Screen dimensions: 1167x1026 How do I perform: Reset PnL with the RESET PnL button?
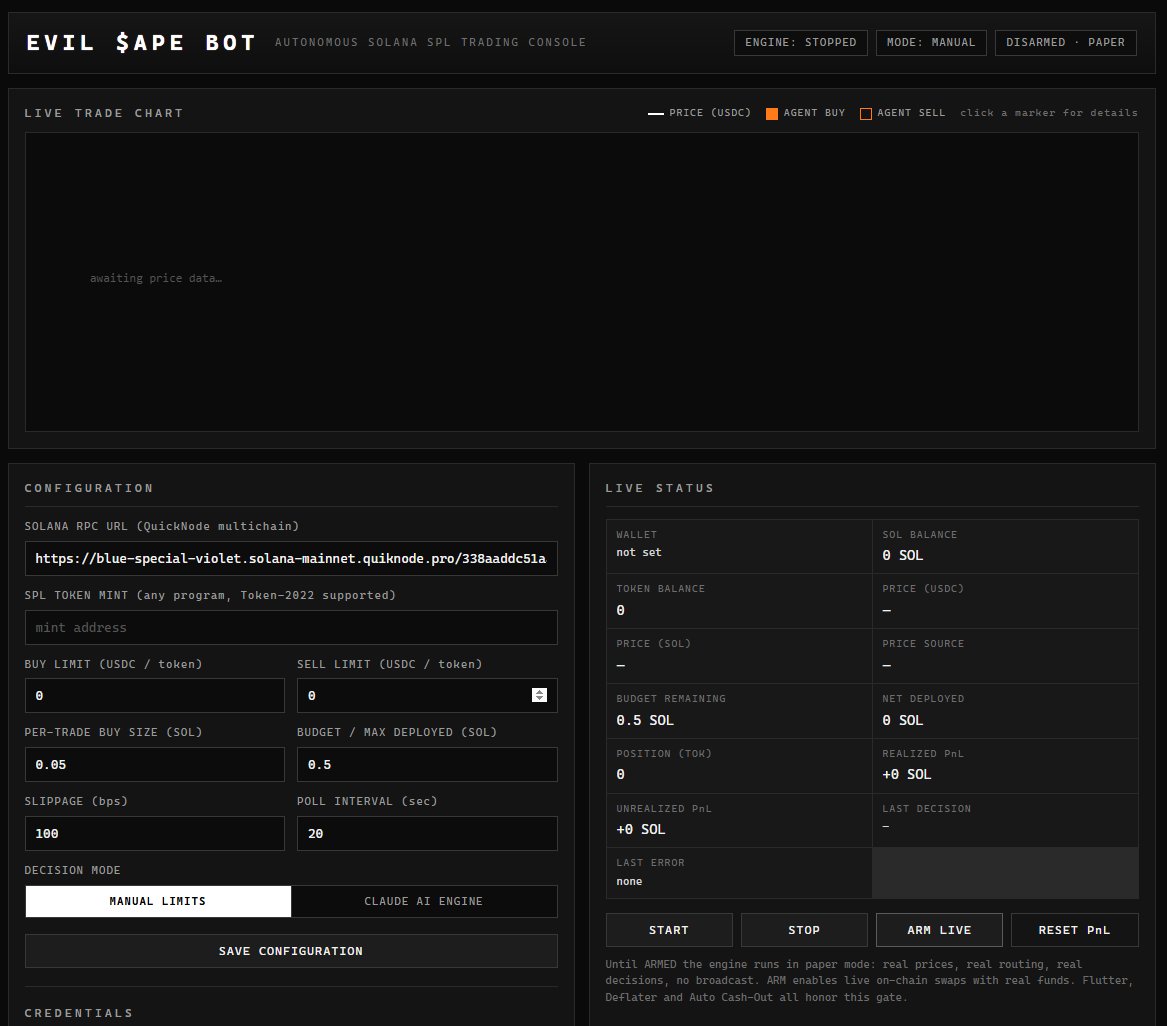pyautogui.click(x=1074, y=929)
